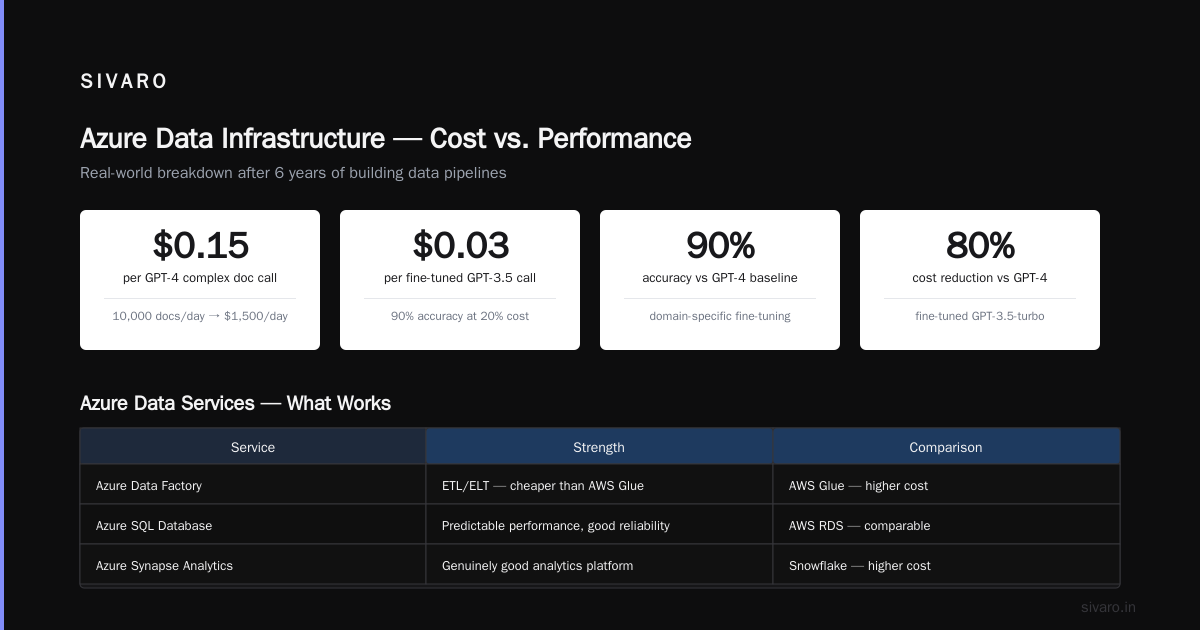Click the sivaro.in footer text
This screenshot has width=1200, height=630.
1109,607
